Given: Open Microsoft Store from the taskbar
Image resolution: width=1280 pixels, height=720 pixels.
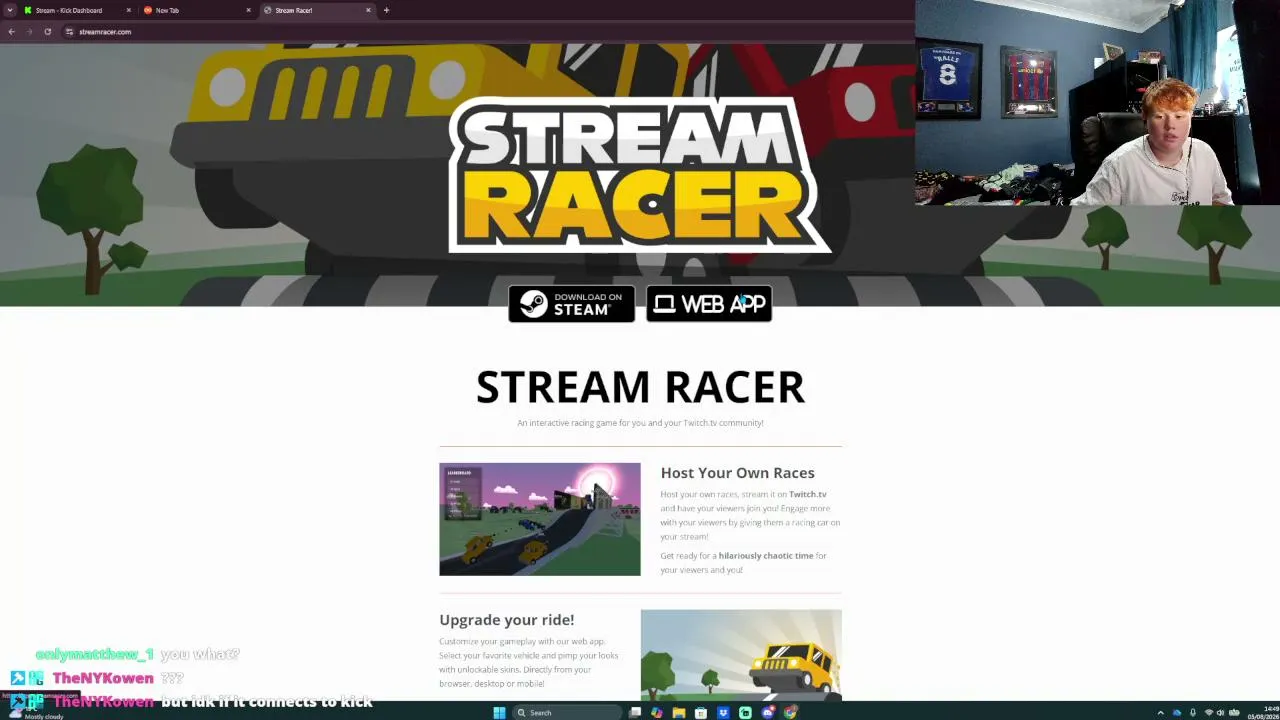Looking at the screenshot, I should [701, 712].
